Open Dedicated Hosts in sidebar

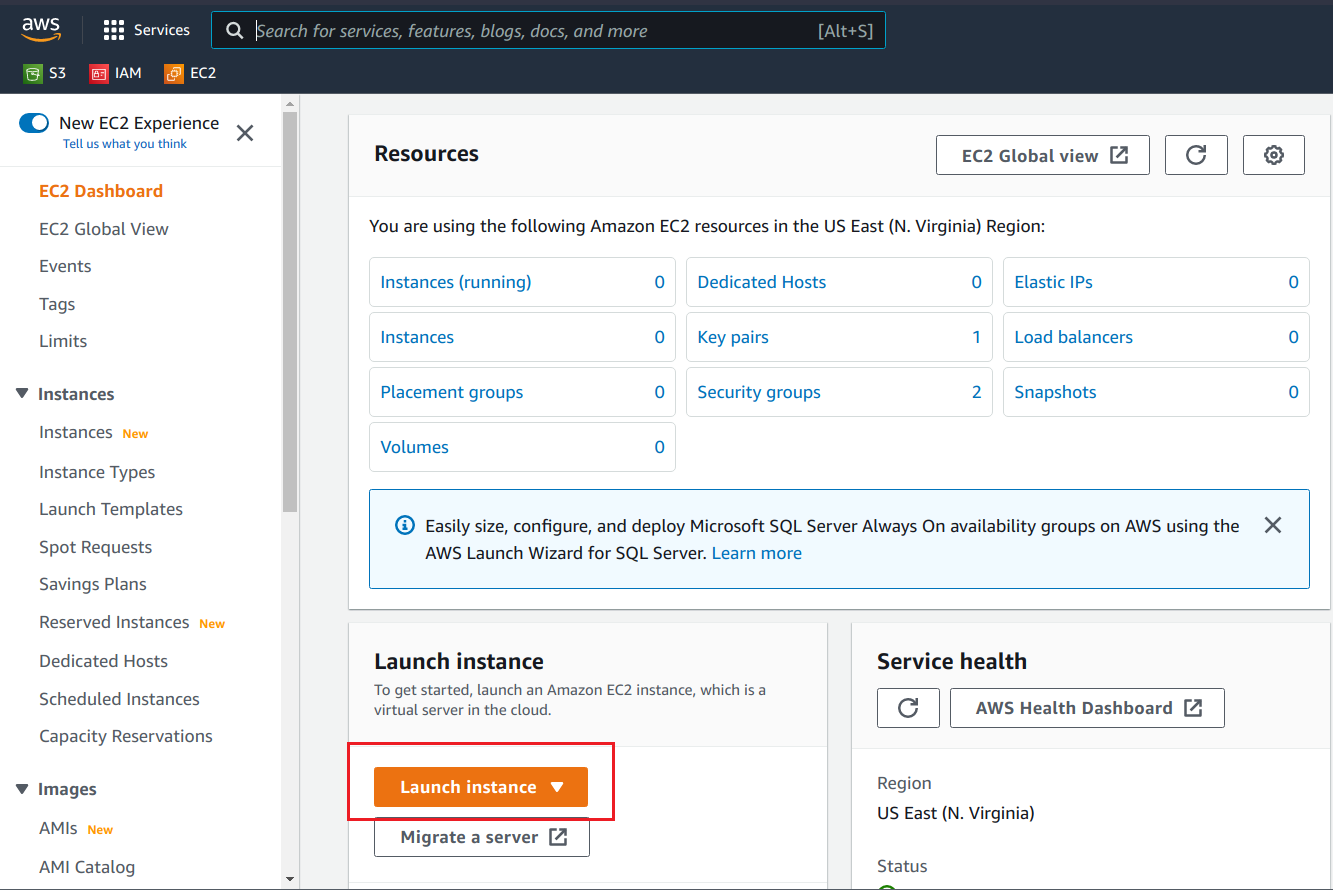104,661
